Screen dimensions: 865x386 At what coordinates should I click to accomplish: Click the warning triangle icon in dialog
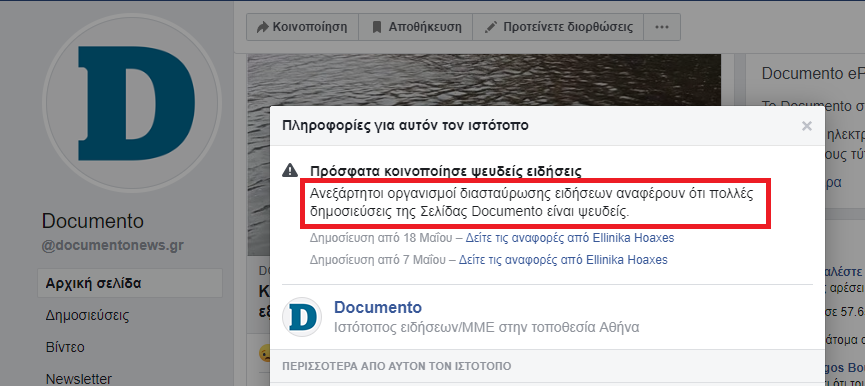(290, 170)
